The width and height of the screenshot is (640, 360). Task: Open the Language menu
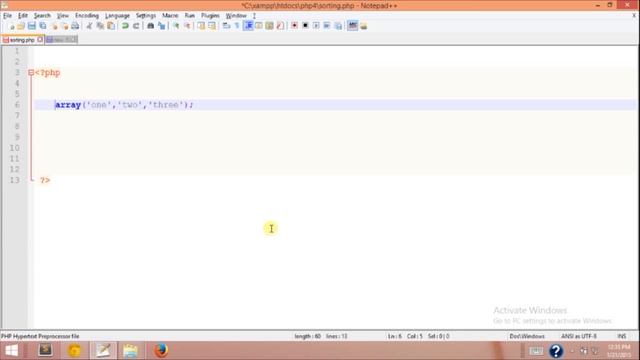[117, 16]
